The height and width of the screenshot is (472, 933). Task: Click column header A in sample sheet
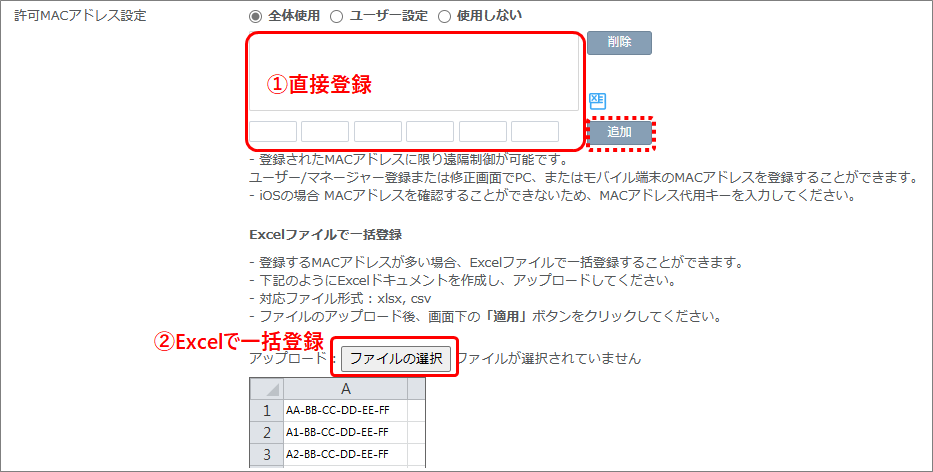point(346,389)
